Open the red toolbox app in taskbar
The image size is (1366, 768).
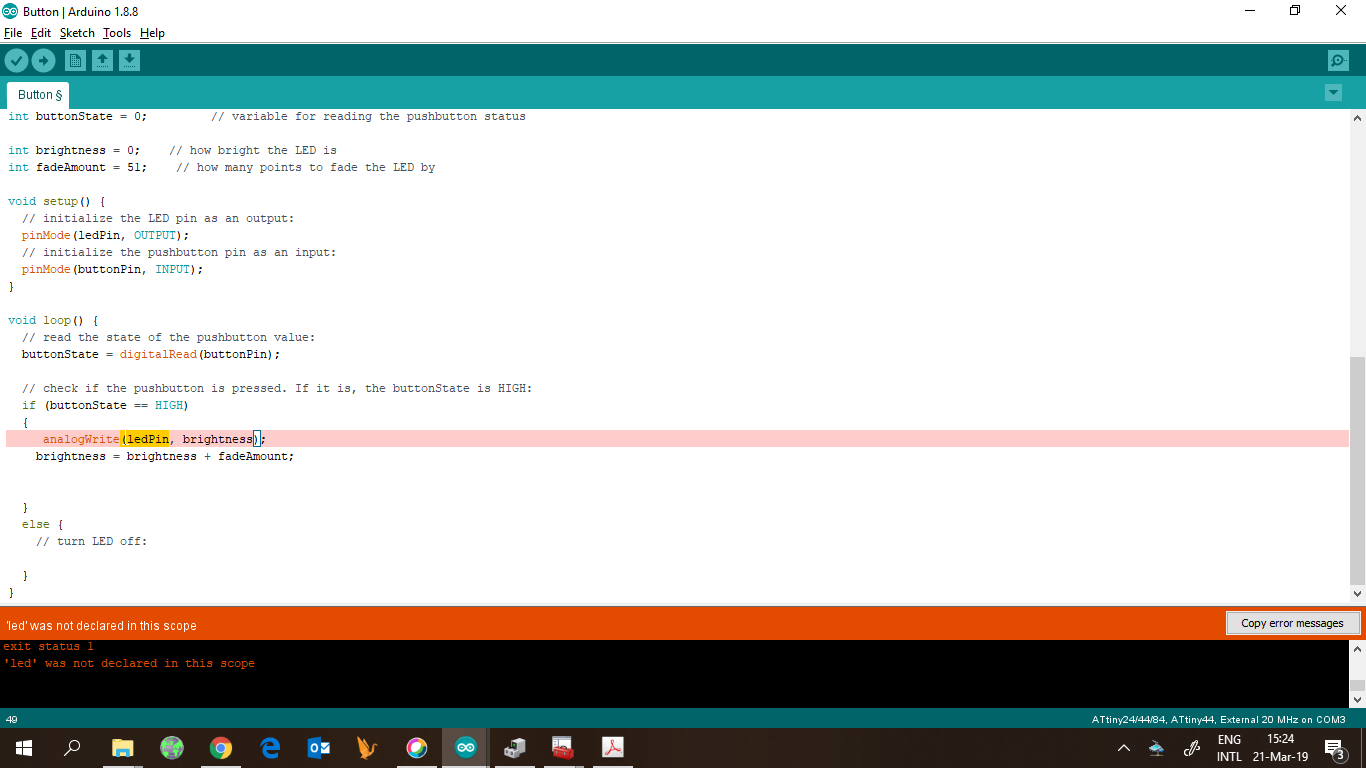(564, 748)
